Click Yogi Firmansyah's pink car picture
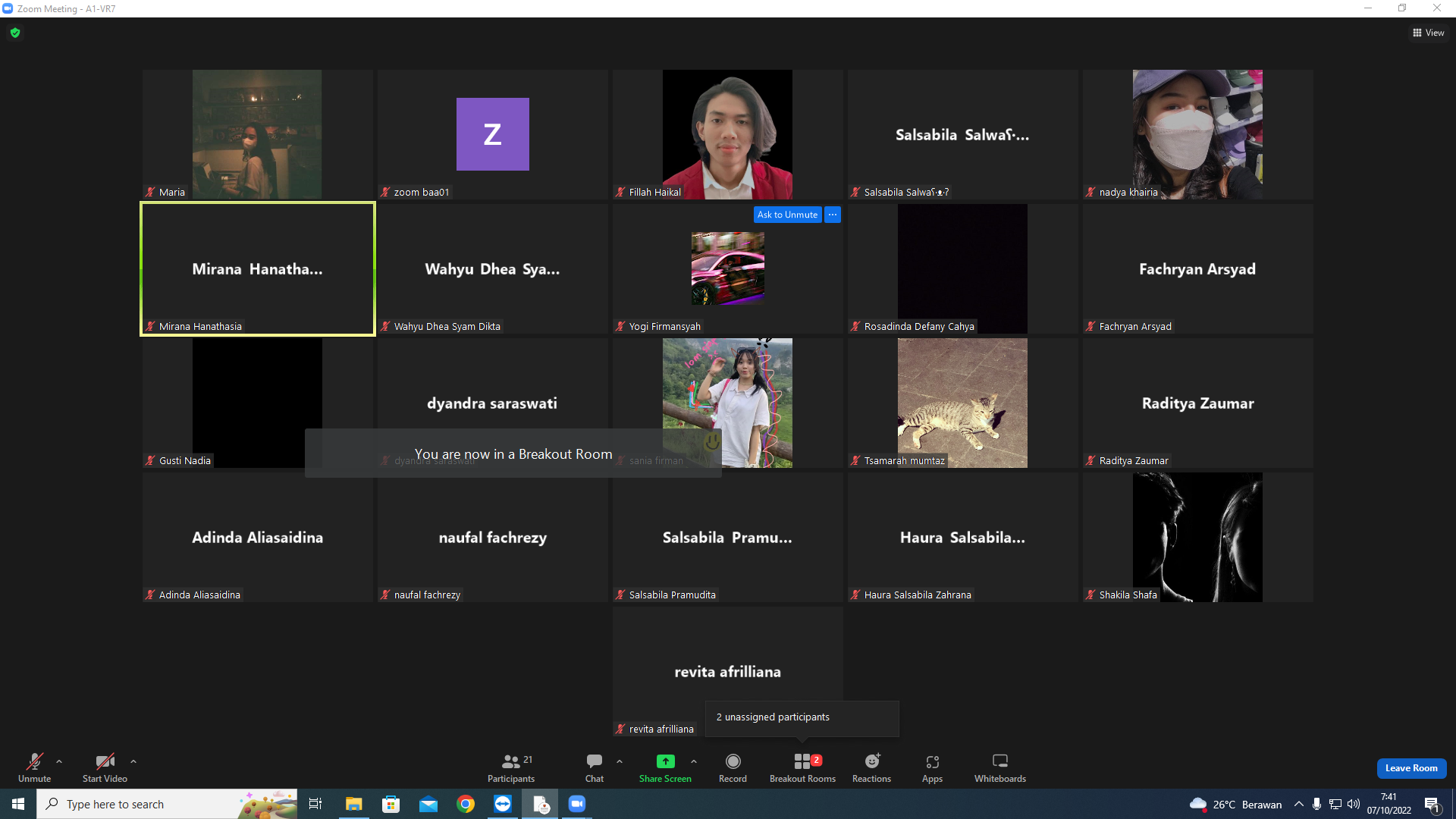1456x819 pixels. coord(727,268)
